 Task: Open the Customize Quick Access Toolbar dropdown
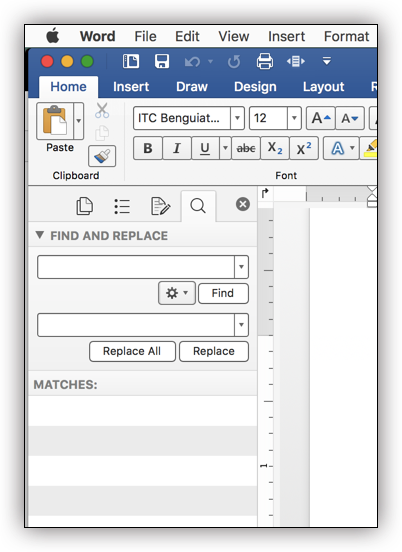[x=327, y=61]
